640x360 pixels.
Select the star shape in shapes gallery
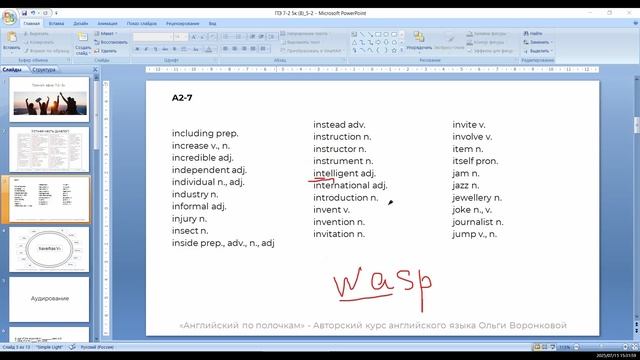click(394, 50)
